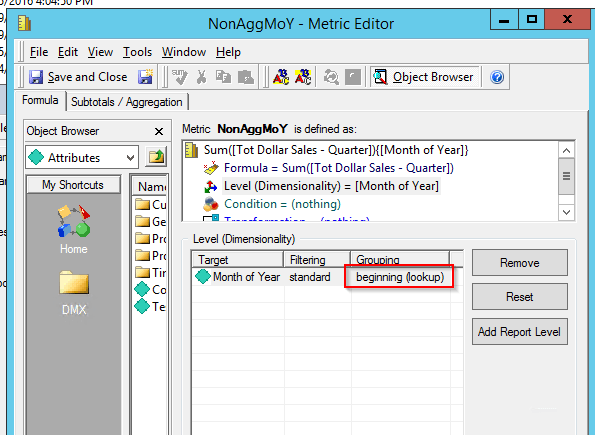The image size is (595, 435).
Task: Expand the Attributes dropdown in Object Browser
Action: point(130,158)
